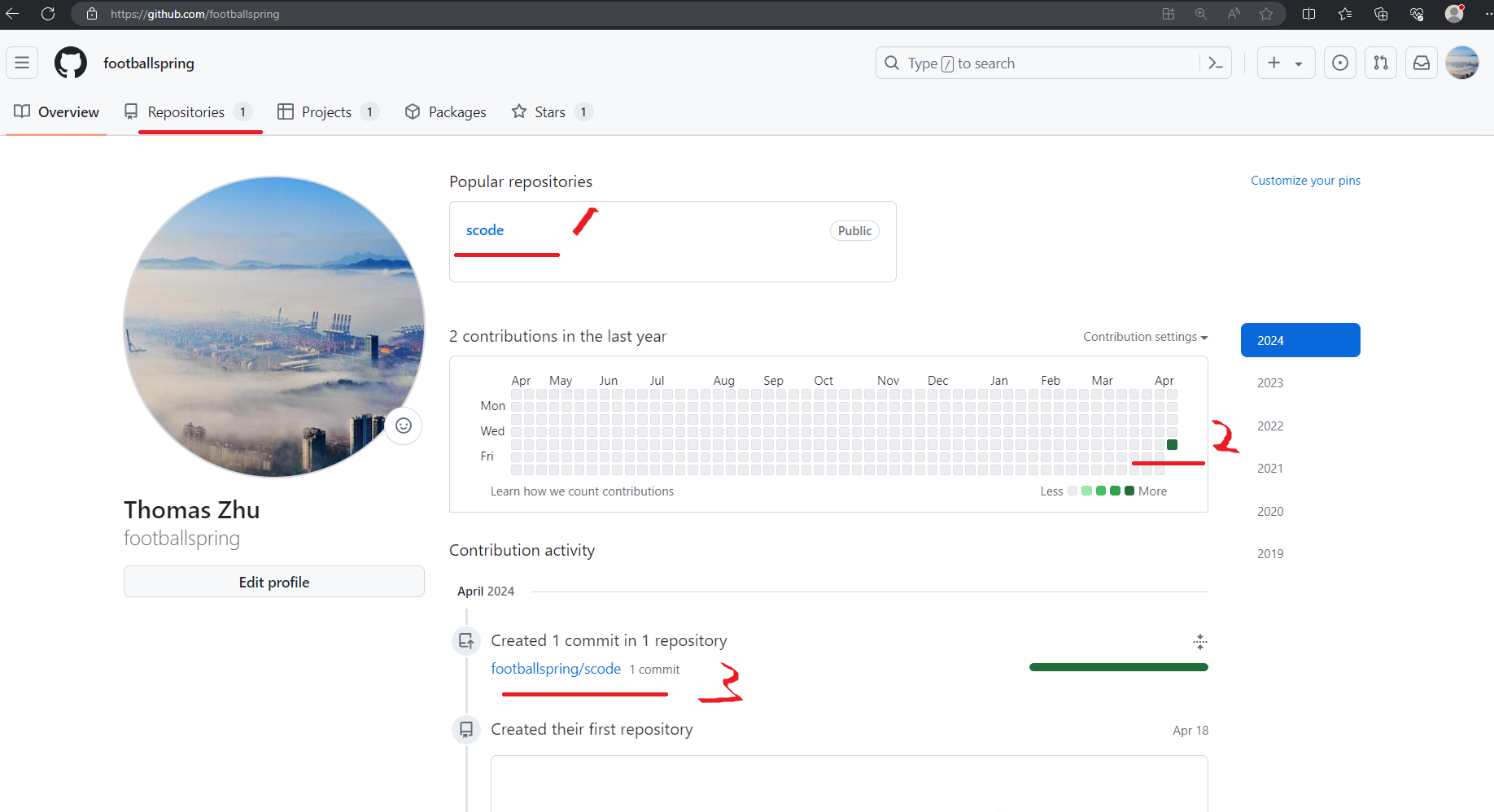Open the command palette in the search bar
Screen dimensions: 1494x812
click(1215, 63)
